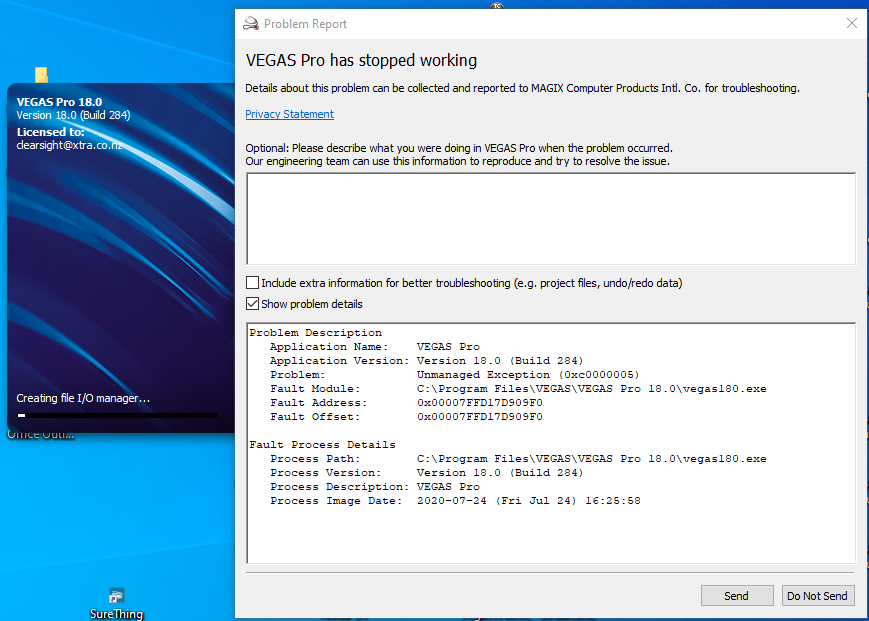This screenshot has width=869, height=621.
Task: Open the Privacy Statement link
Action: pos(289,114)
